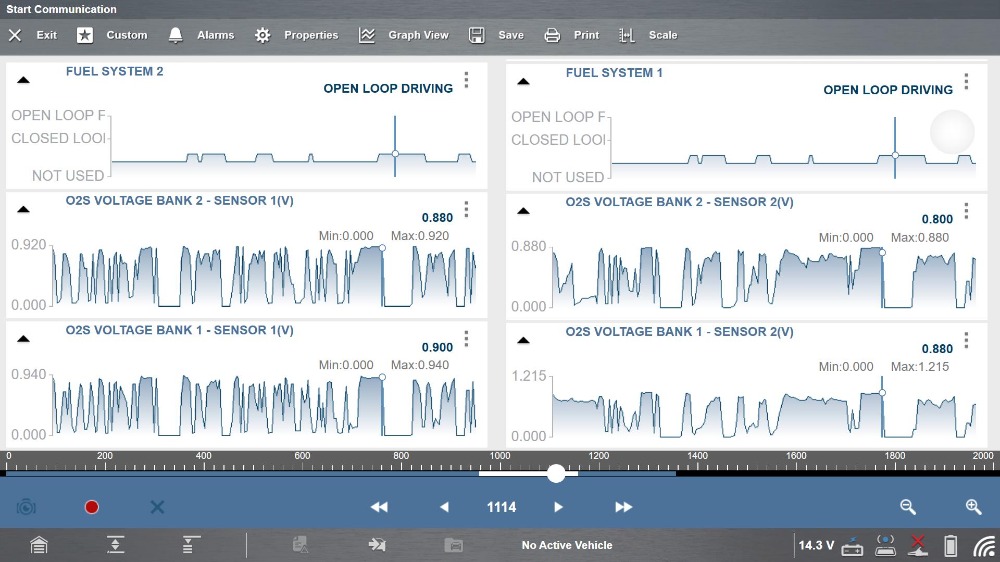Click the blue X clear icon
1000x562 pixels.
tap(157, 507)
